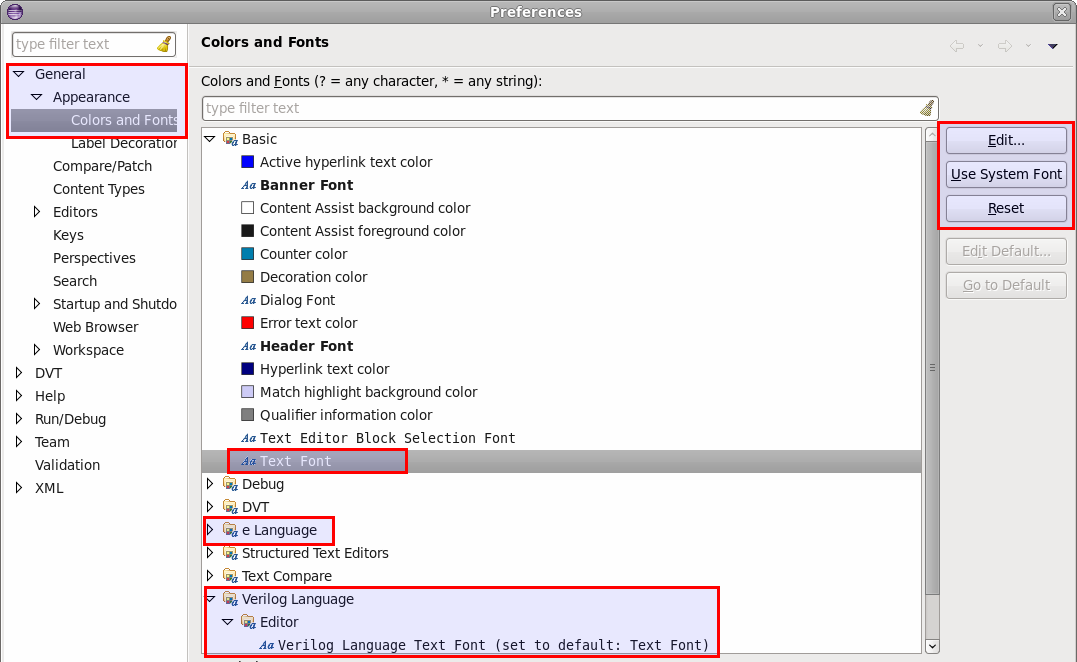Screen dimensions: 1077x662
Task: Click the Basic category folder icon
Action: click(229, 139)
